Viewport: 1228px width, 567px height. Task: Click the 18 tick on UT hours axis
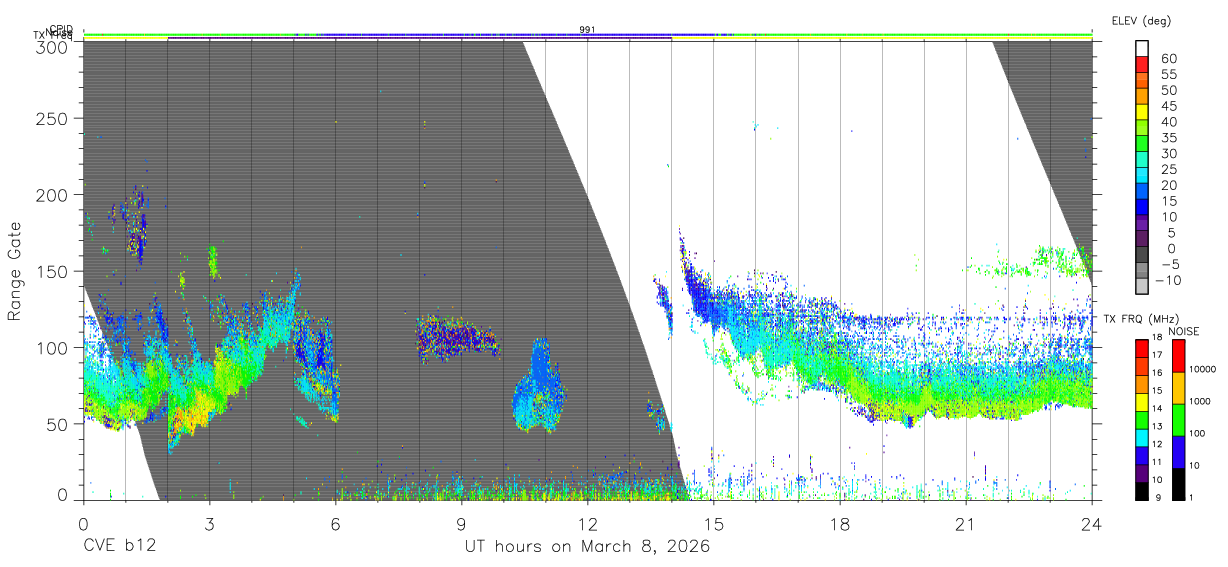point(840,524)
